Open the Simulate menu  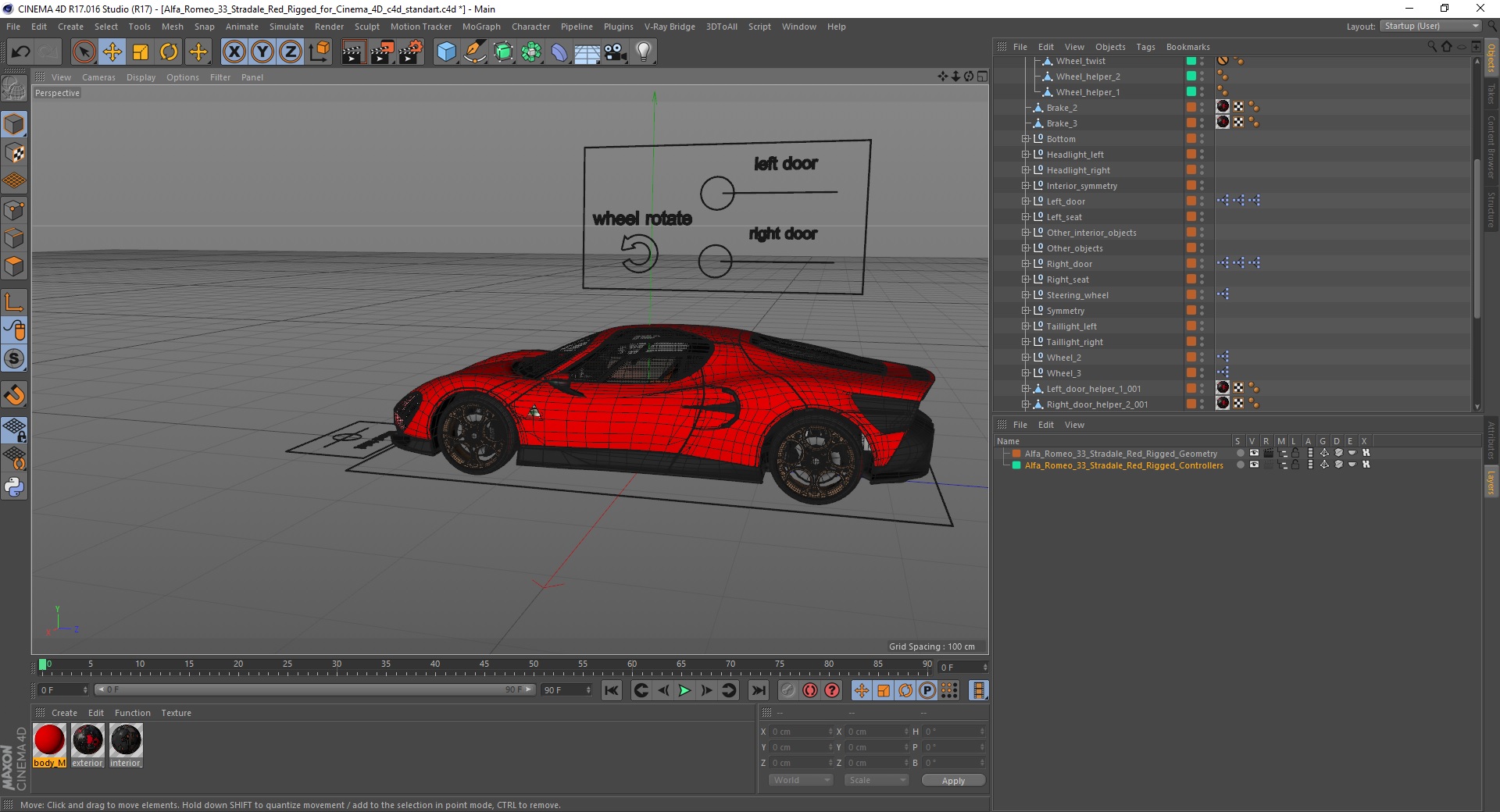[x=287, y=27]
